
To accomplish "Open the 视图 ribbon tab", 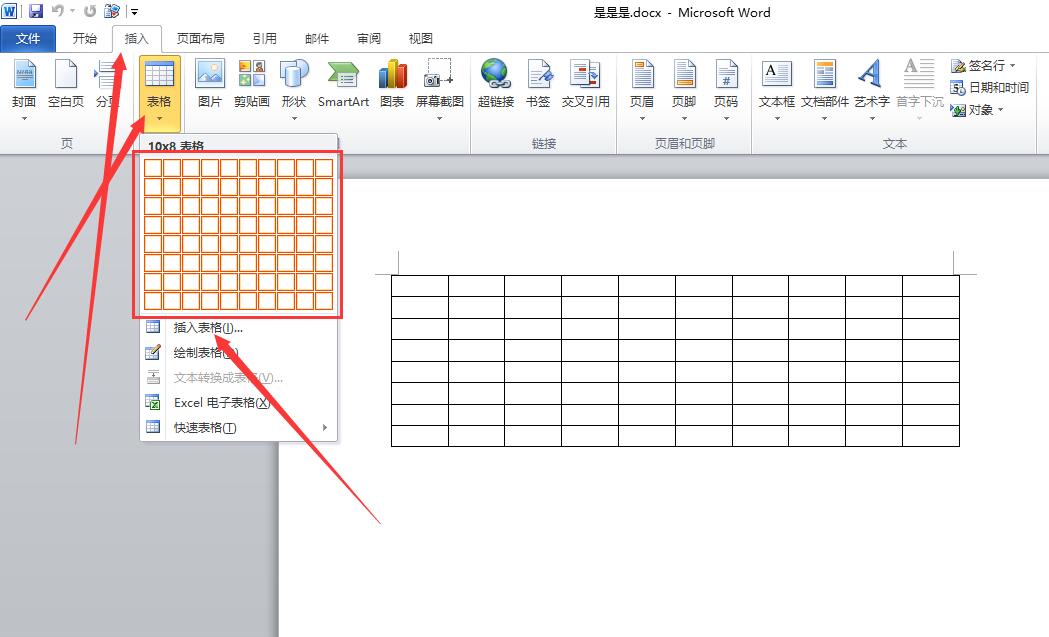I will point(421,39).
